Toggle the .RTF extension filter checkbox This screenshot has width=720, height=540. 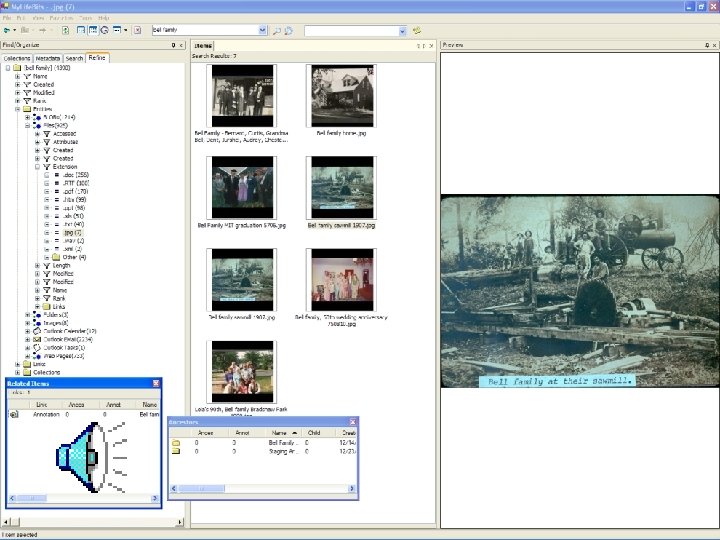coord(47,183)
